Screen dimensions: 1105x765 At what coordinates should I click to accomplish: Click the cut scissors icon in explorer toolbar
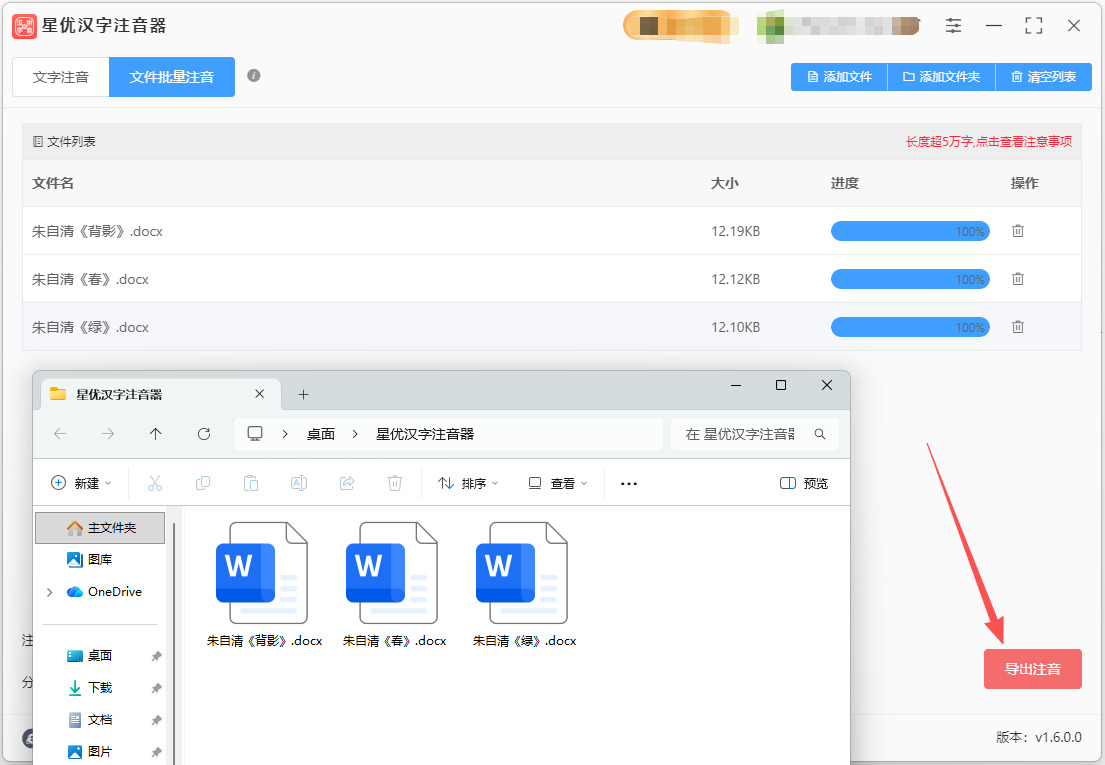pos(155,483)
